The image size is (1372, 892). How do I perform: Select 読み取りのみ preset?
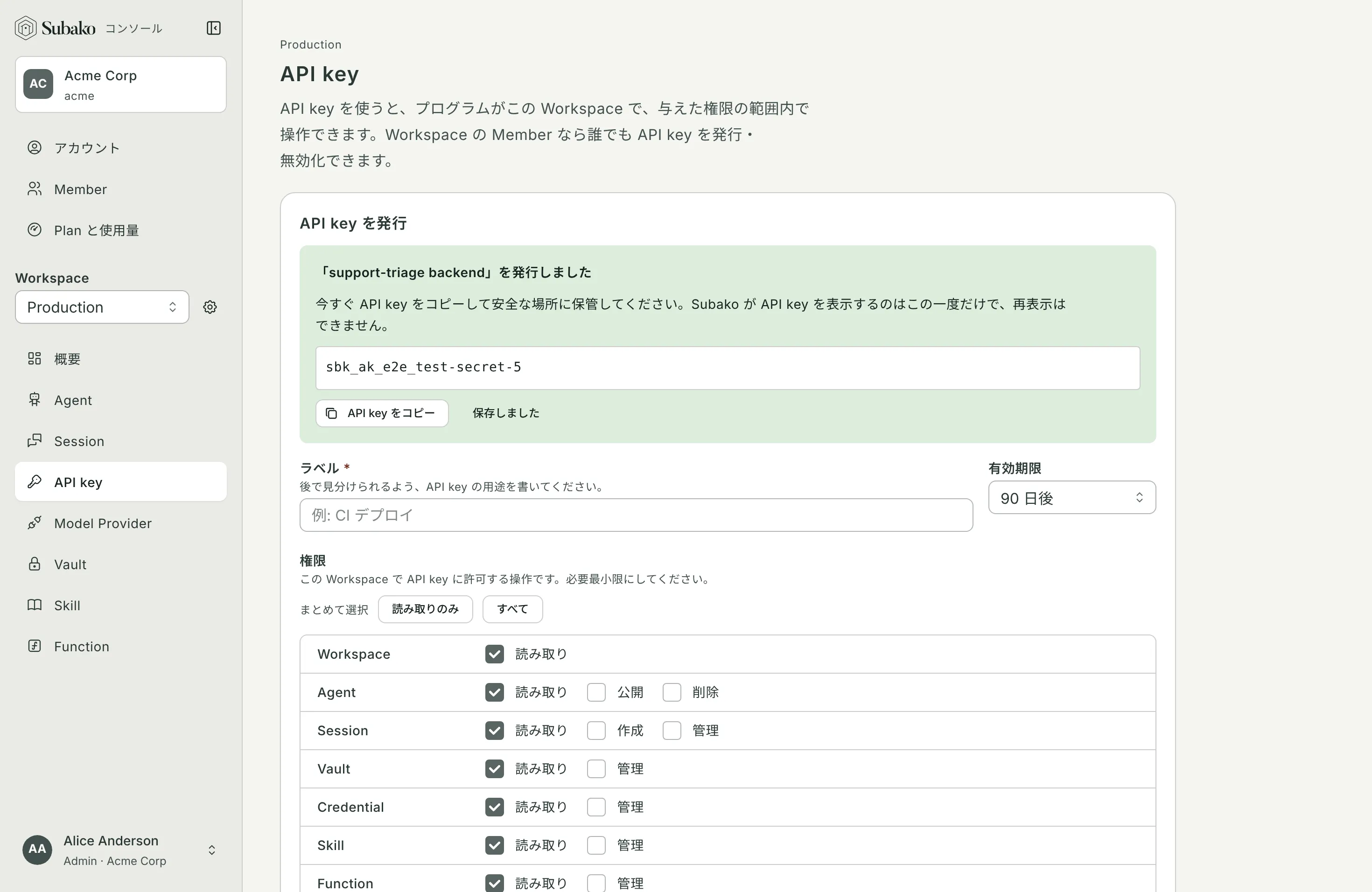426,609
